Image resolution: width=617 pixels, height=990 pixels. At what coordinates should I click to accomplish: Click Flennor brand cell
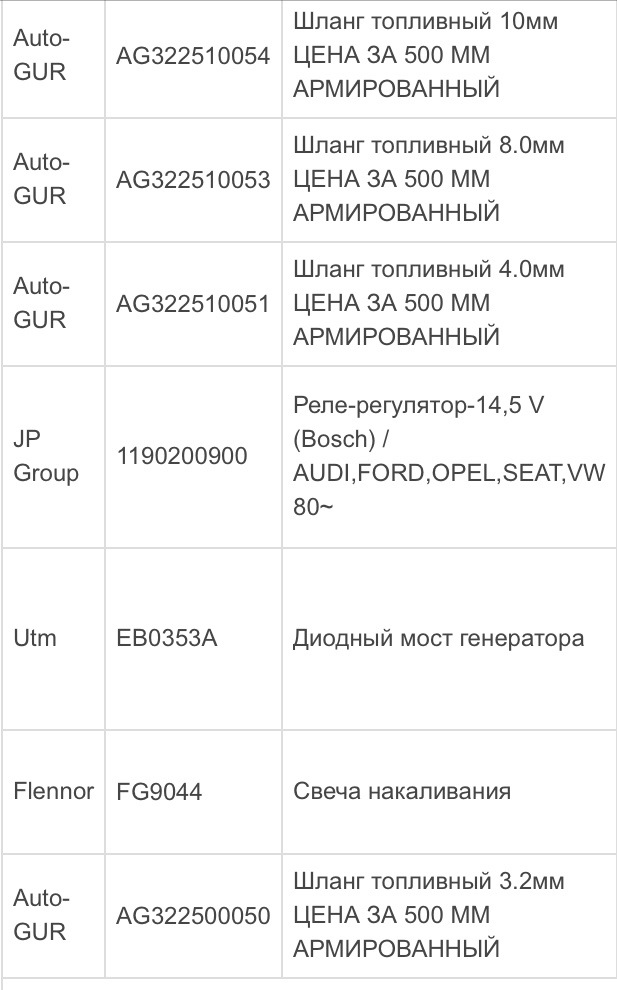click(54, 791)
